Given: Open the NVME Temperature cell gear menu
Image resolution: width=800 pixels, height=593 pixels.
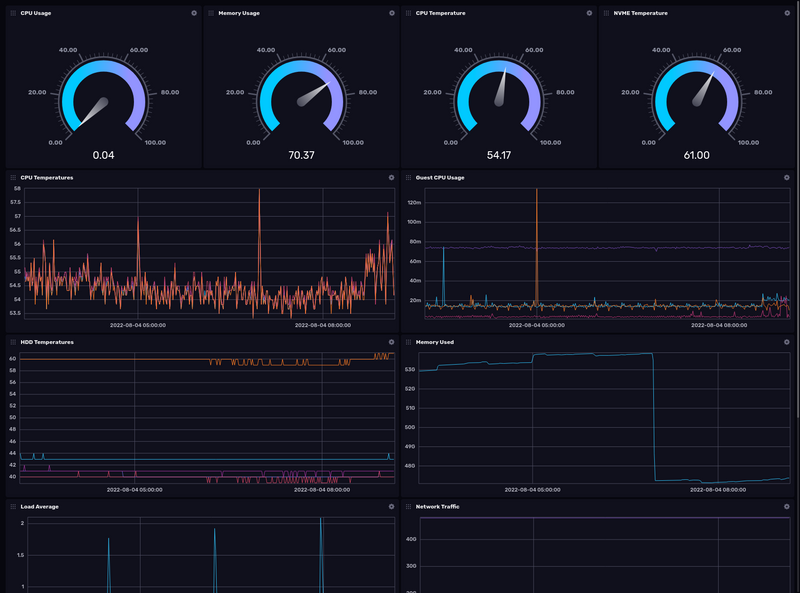Looking at the screenshot, I should click(787, 13).
